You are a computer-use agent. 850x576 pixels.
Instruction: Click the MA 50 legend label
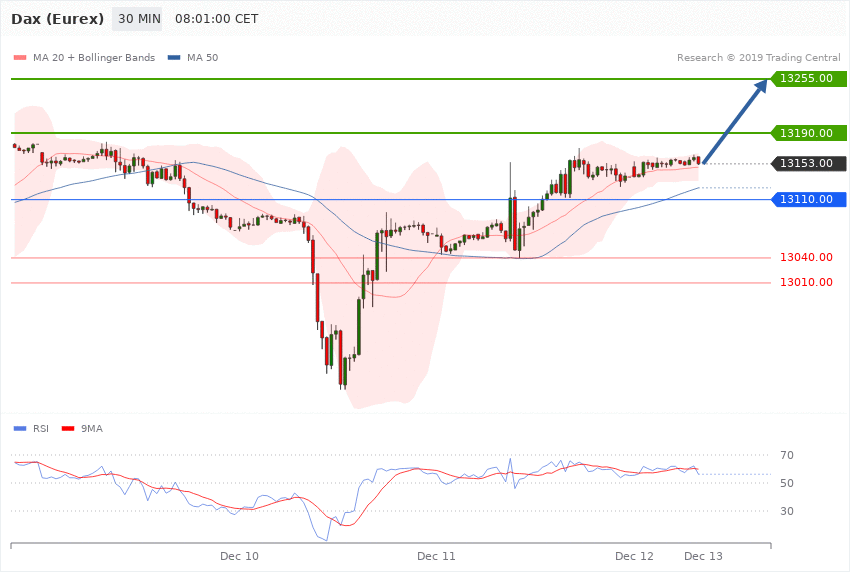point(203,57)
